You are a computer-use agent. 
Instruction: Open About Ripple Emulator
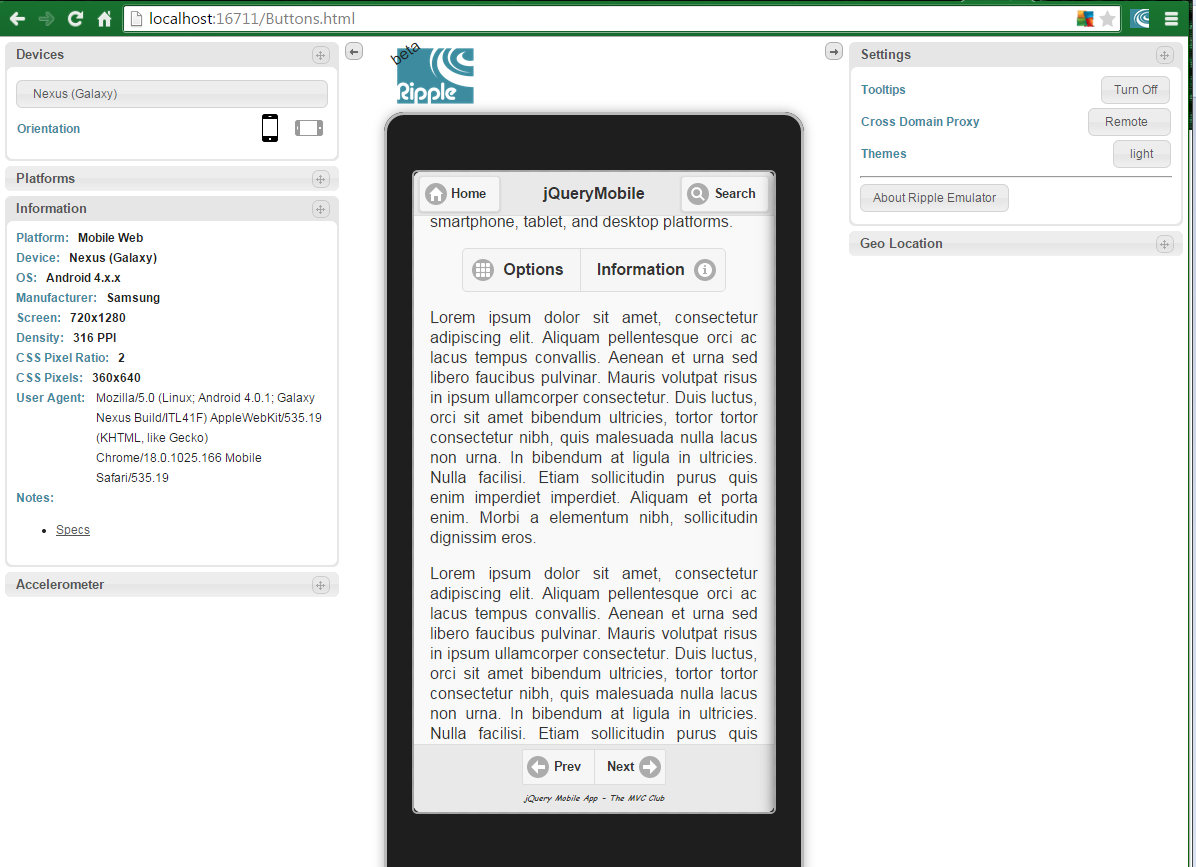tap(934, 198)
